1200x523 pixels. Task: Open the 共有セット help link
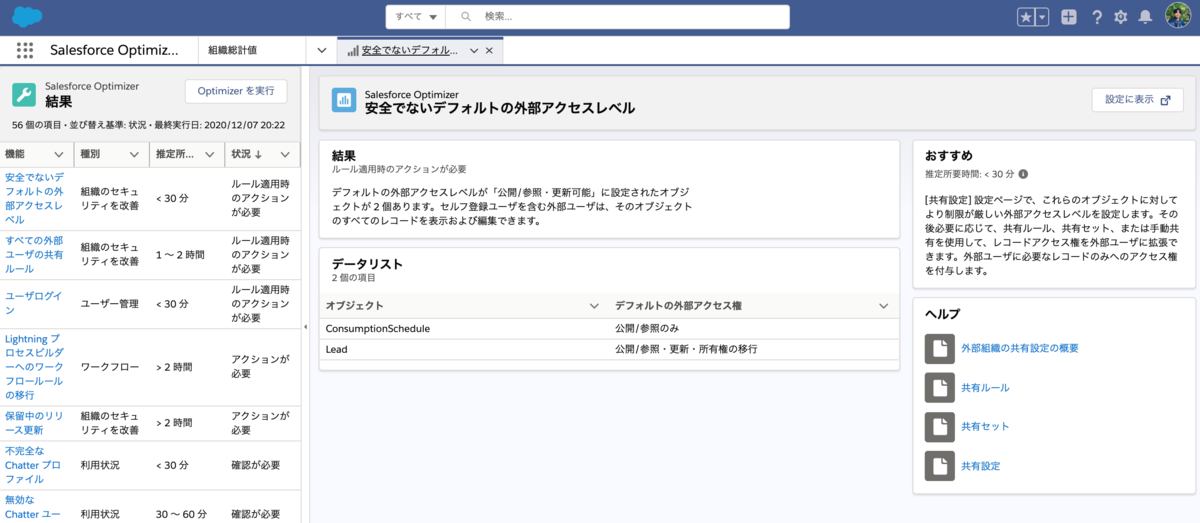click(985, 426)
